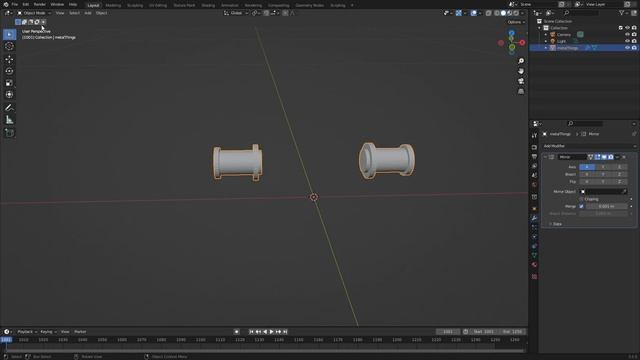The width and height of the screenshot is (640, 360).
Task: Toggle mirror Axis X button
Action: (587, 167)
